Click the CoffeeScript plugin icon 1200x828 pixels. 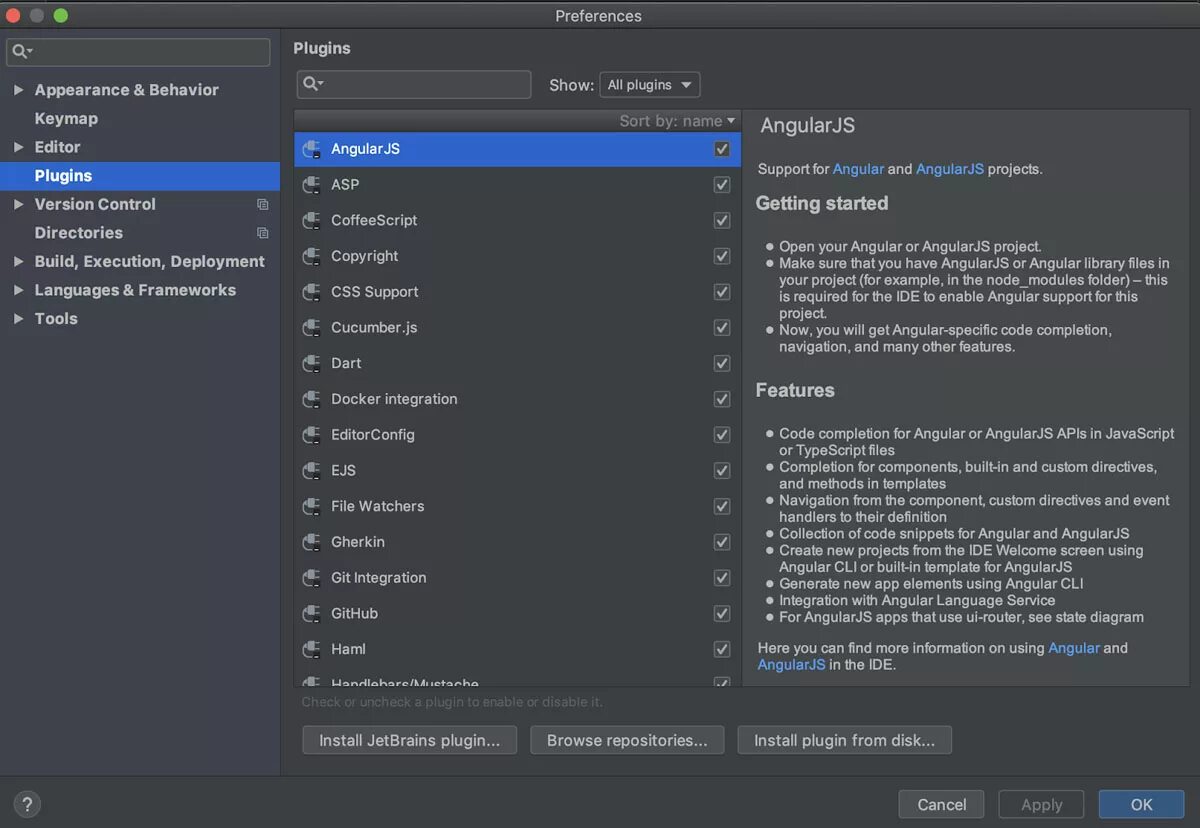[311, 220]
